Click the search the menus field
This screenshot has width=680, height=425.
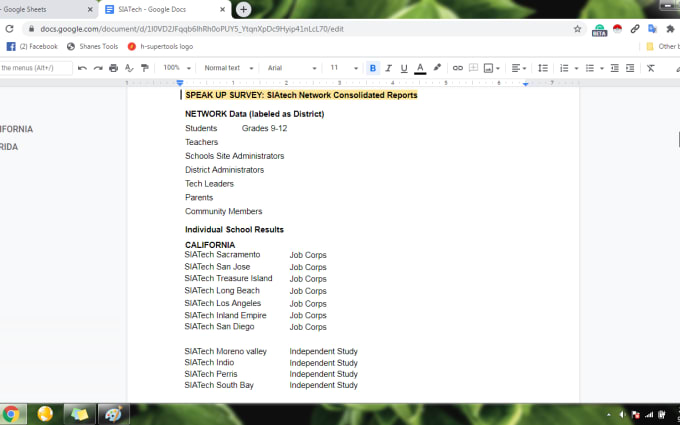(x=36, y=68)
